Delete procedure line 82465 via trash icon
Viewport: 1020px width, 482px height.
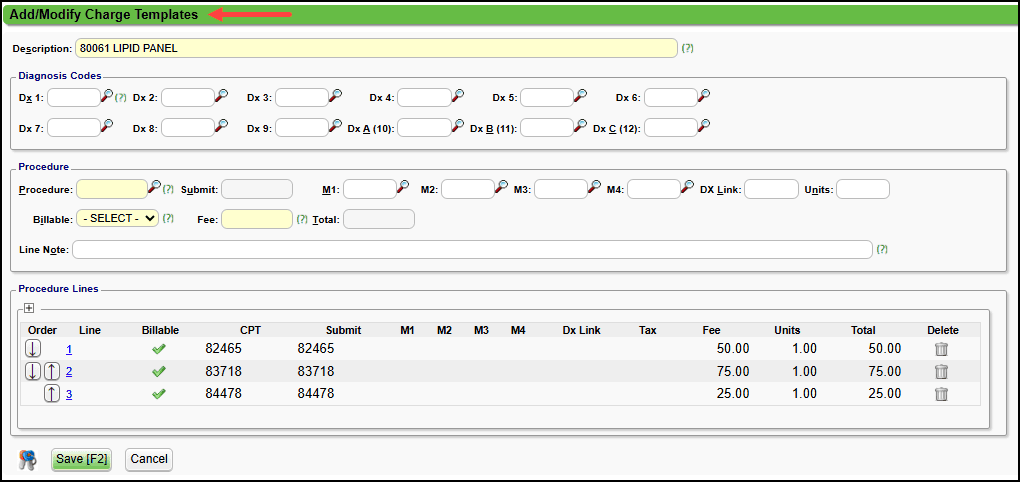tap(941, 349)
